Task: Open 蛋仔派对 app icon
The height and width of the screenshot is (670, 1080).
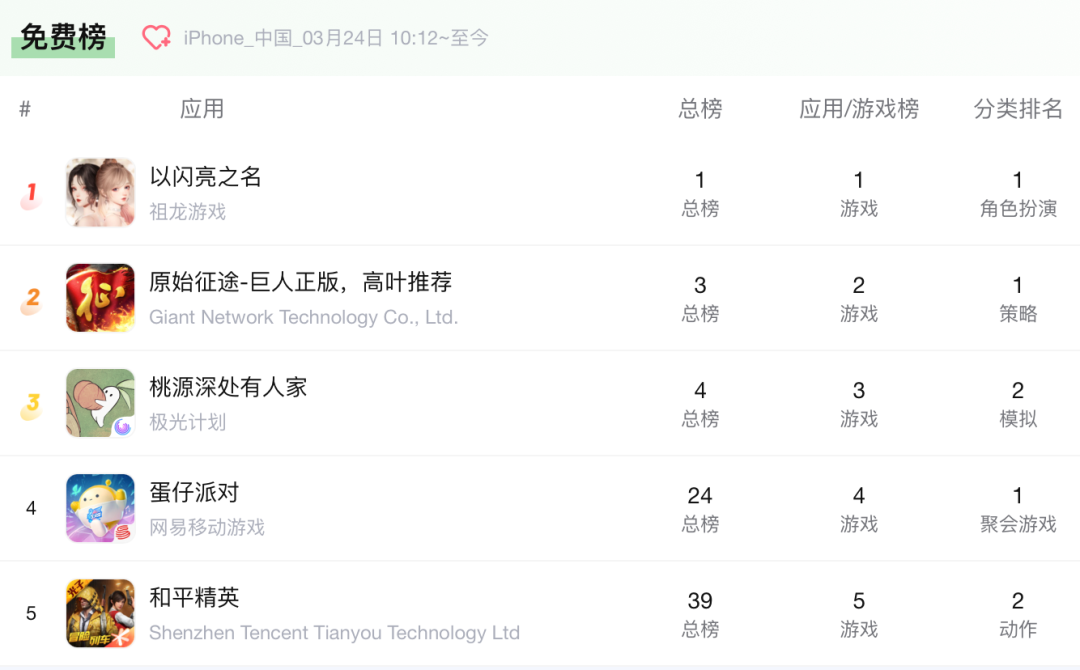Action: tap(101, 508)
